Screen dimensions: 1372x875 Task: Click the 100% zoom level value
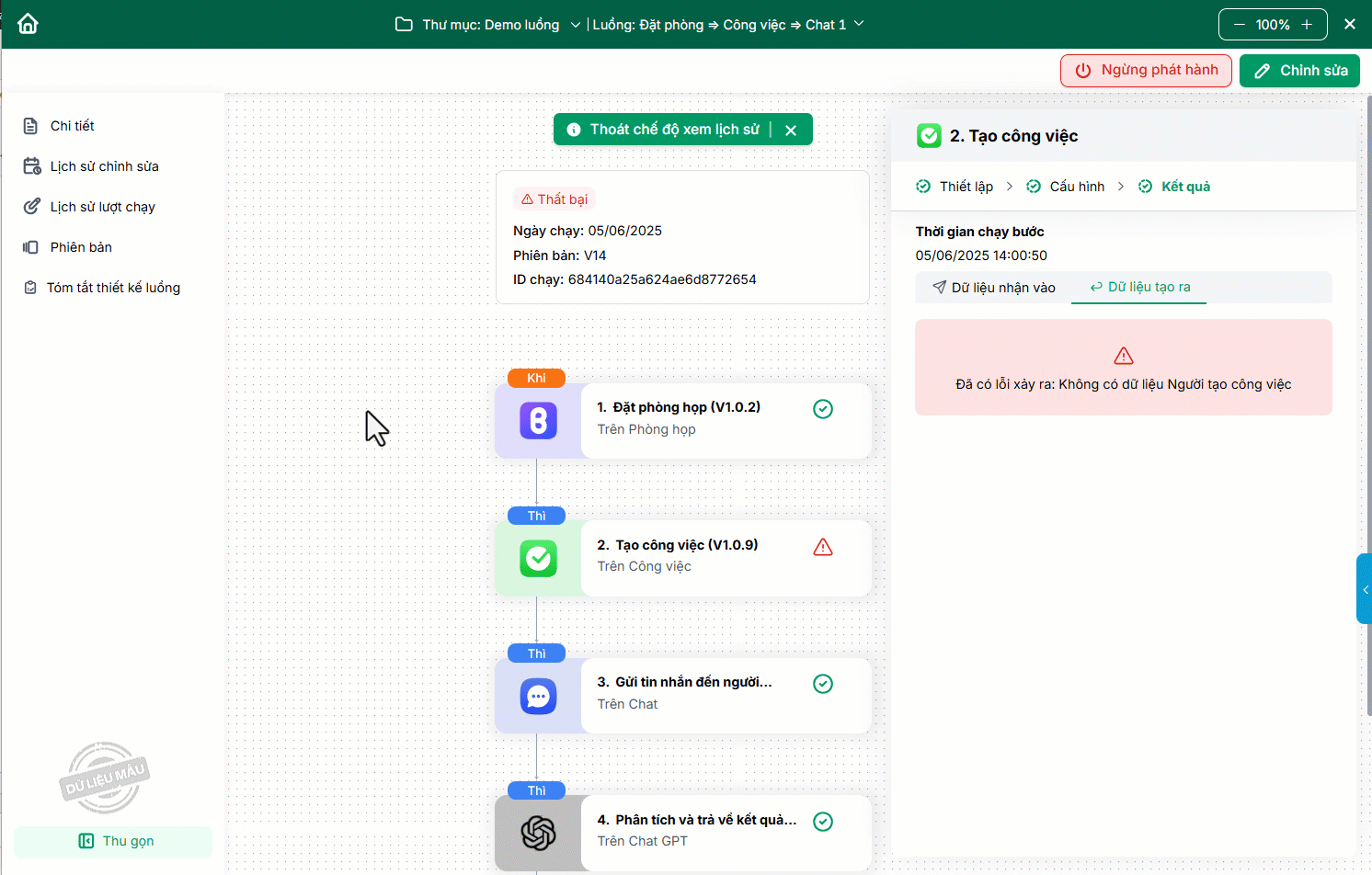1273,25
